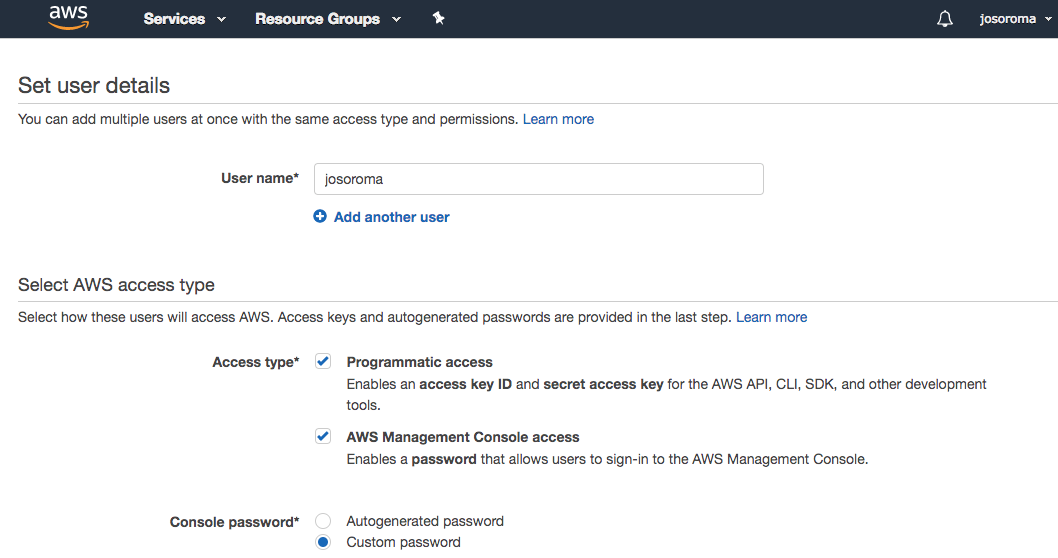1058x558 pixels.
Task: Click the Programmatic access label text
Action: (419, 362)
